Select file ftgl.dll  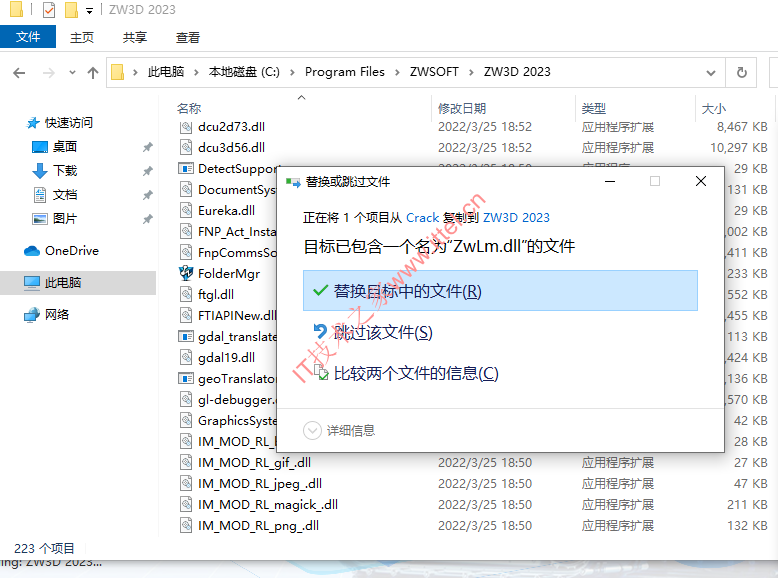pyautogui.click(x=216, y=295)
